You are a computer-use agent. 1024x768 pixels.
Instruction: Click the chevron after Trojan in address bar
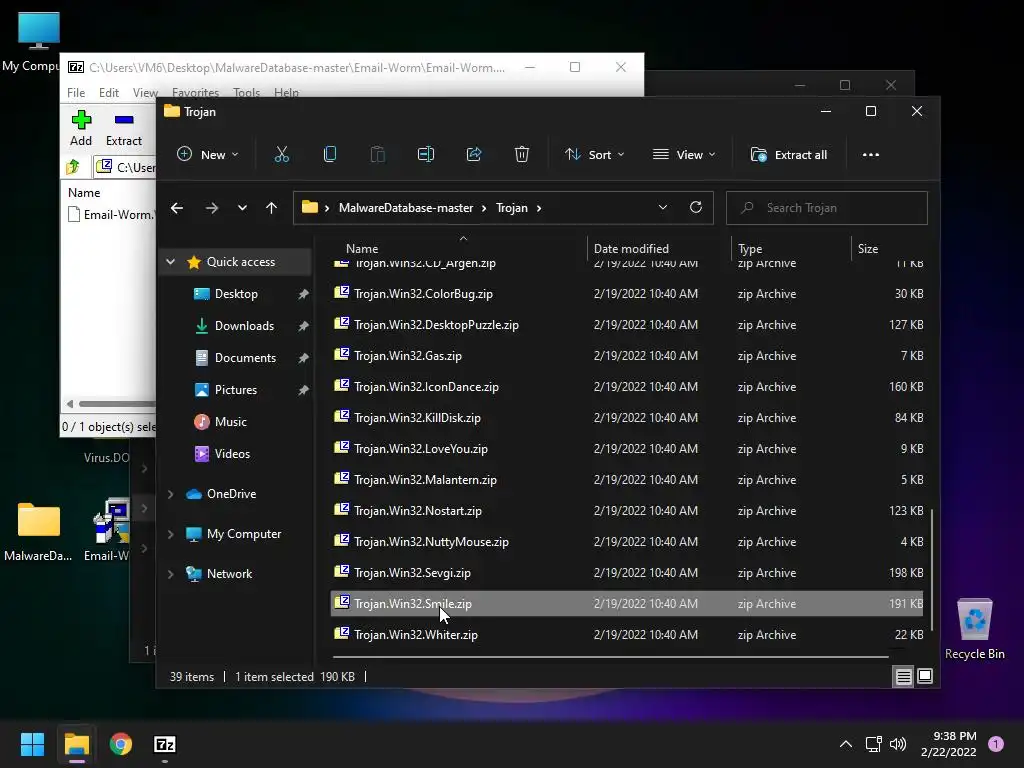[539, 208]
